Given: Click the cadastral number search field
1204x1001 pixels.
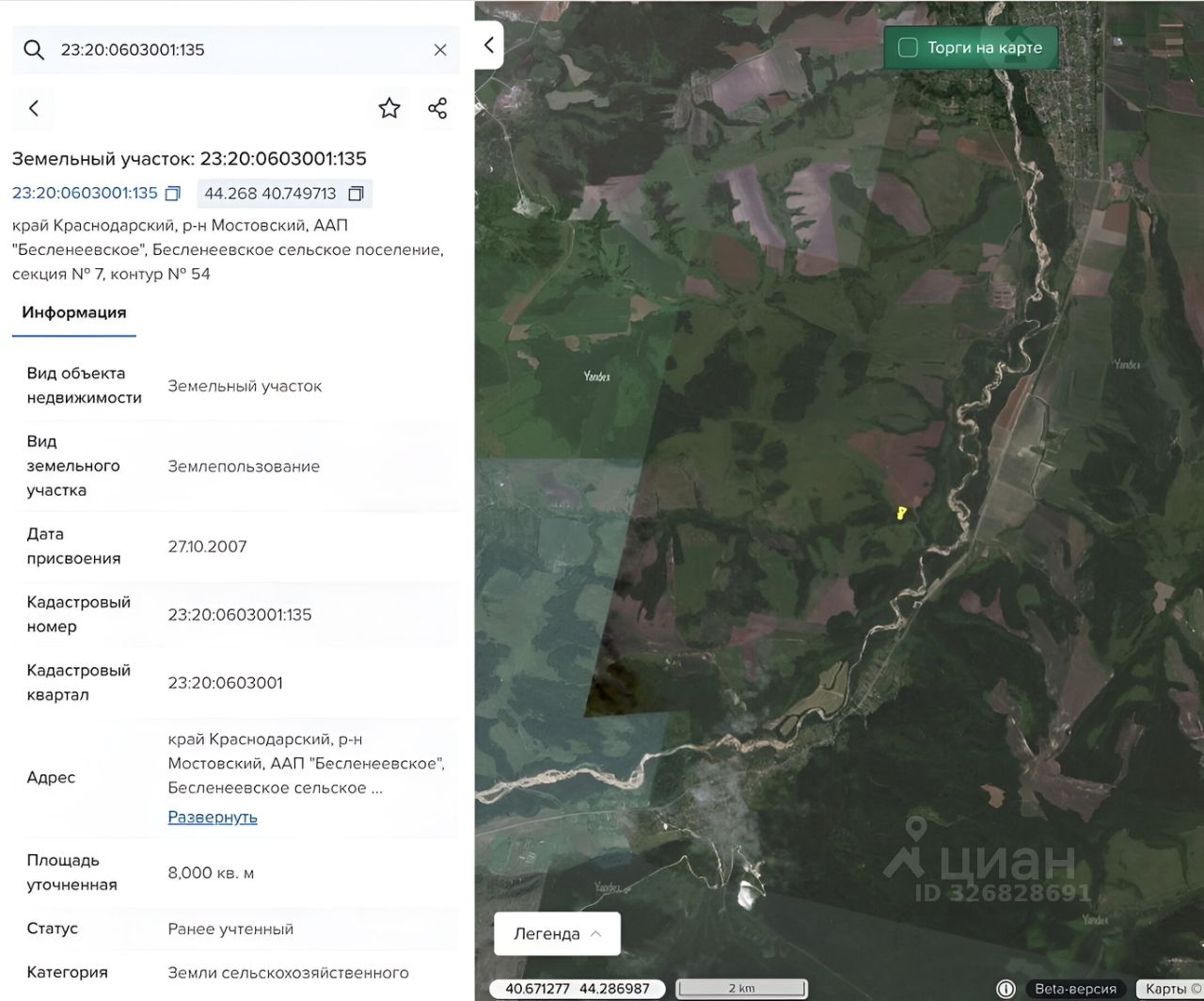Looking at the screenshot, I should (236, 50).
